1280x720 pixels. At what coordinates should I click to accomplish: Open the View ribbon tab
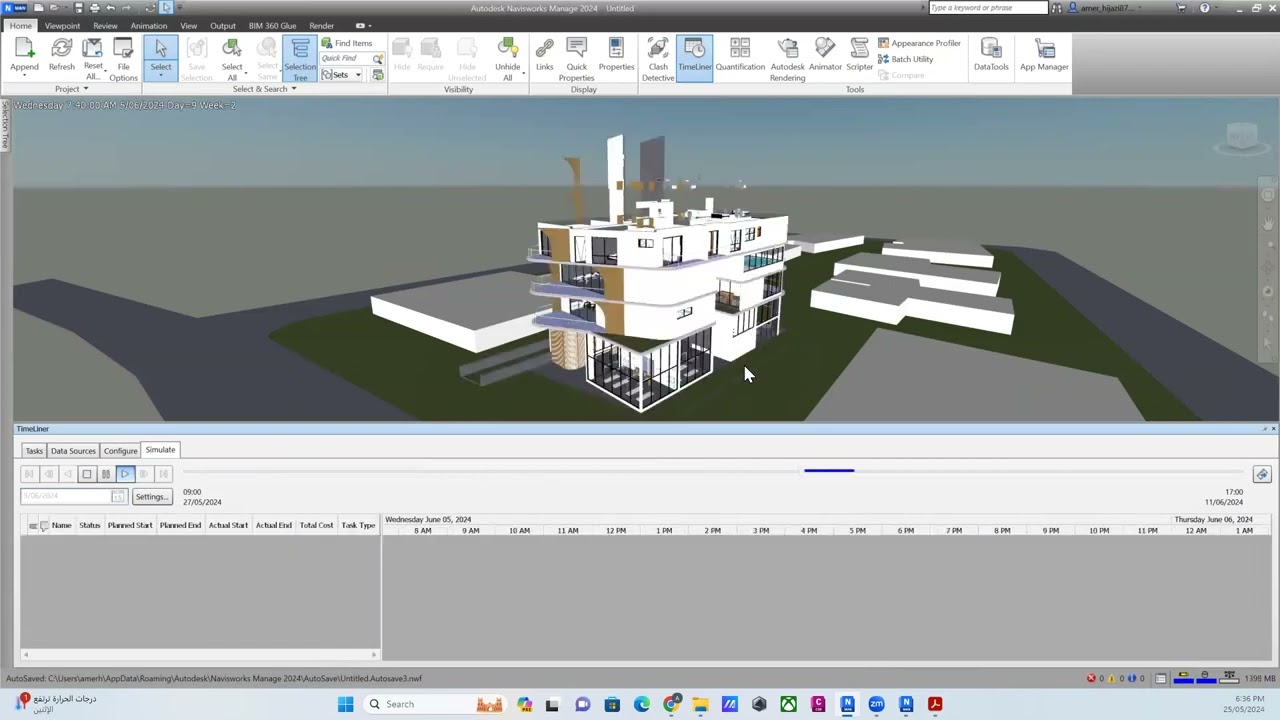(x=188, y=26)
